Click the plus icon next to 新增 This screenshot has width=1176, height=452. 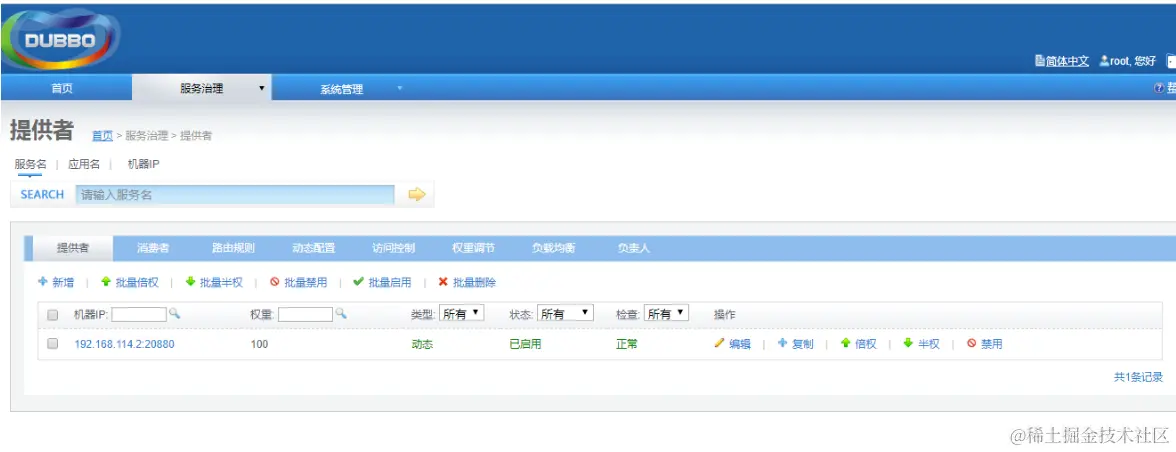(x=43, y=283)
